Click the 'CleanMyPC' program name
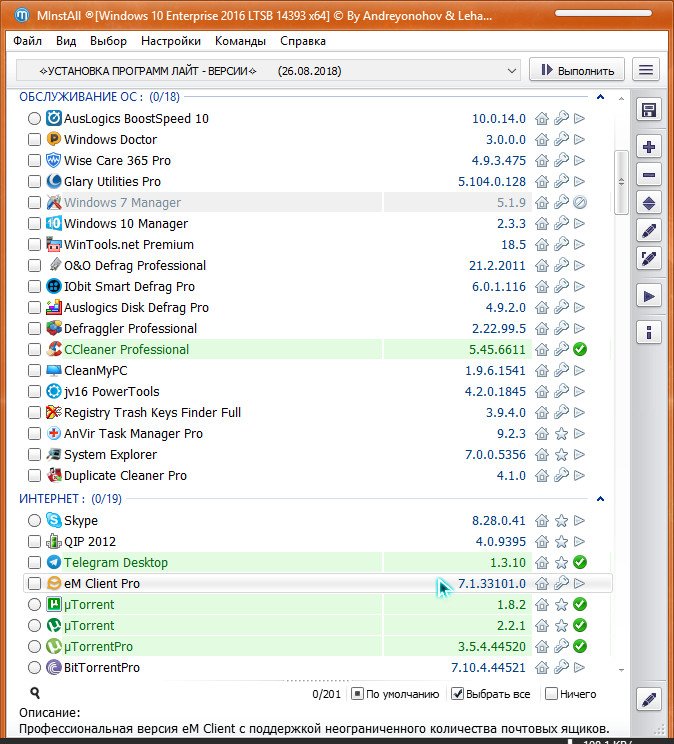The image size is (674, 744). click(95, 371)
